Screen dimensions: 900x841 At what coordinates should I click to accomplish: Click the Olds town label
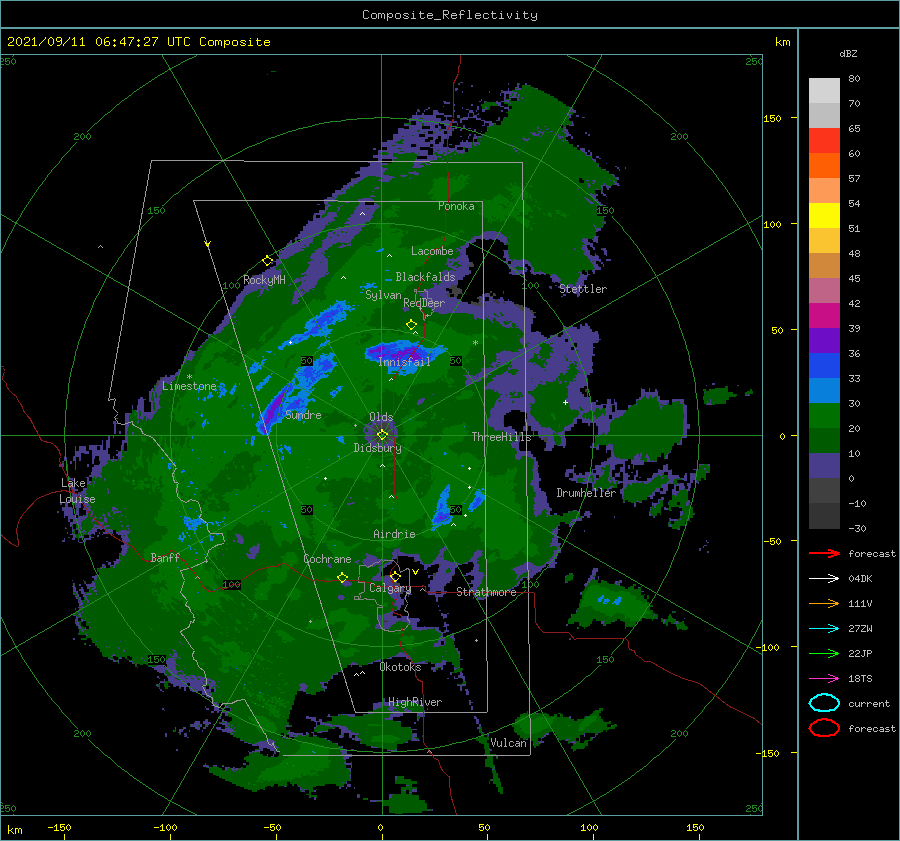381,417
